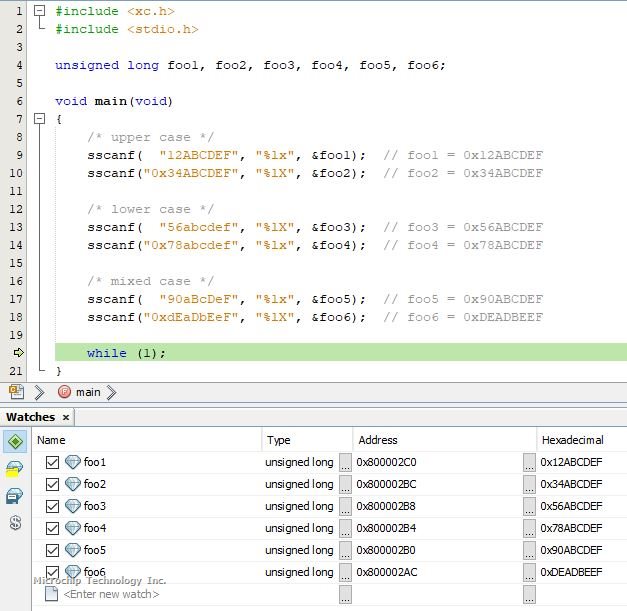Click the program counter arrow in the gutter

(17, 353)
